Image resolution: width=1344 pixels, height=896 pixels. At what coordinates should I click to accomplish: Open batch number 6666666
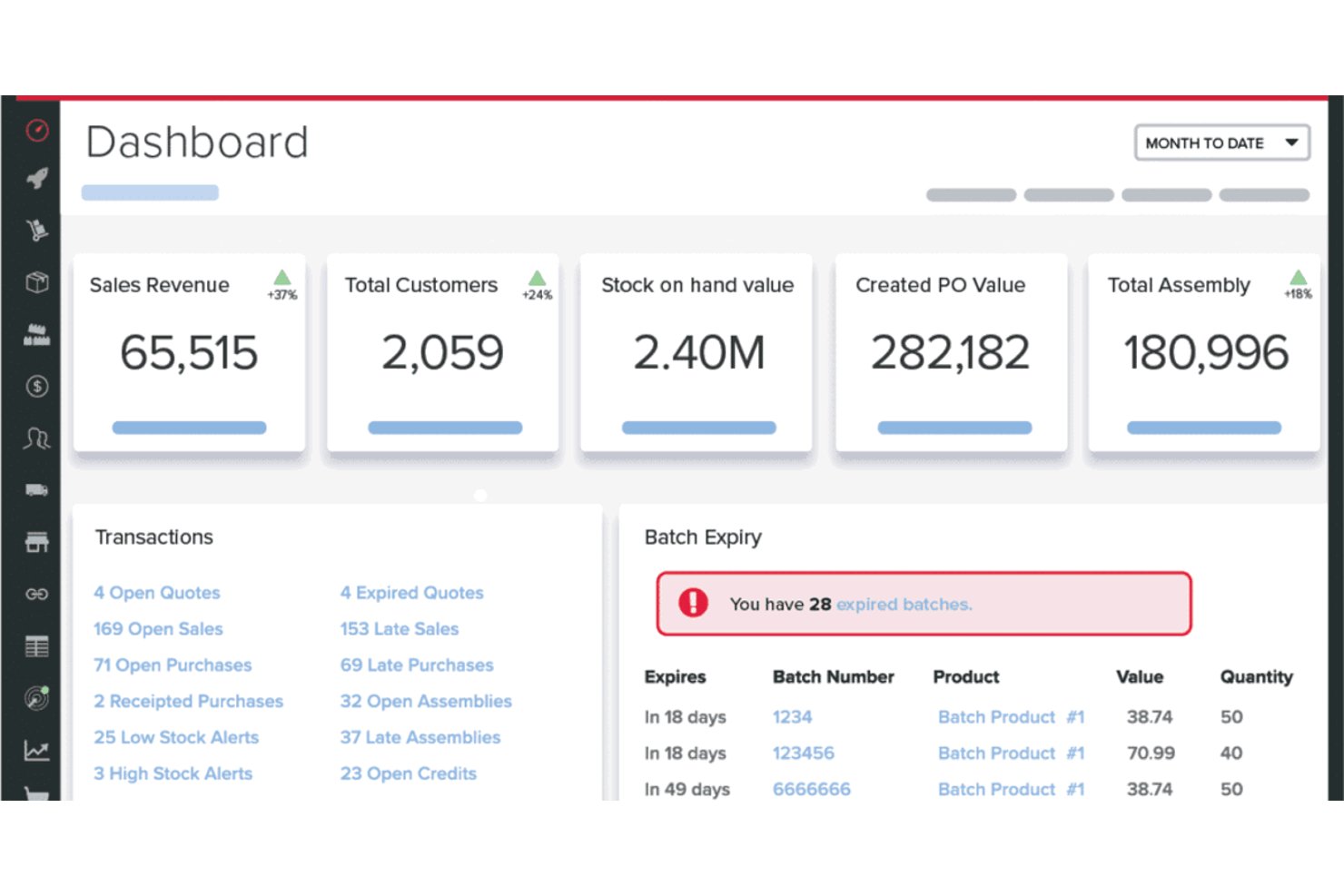point(812,790)
